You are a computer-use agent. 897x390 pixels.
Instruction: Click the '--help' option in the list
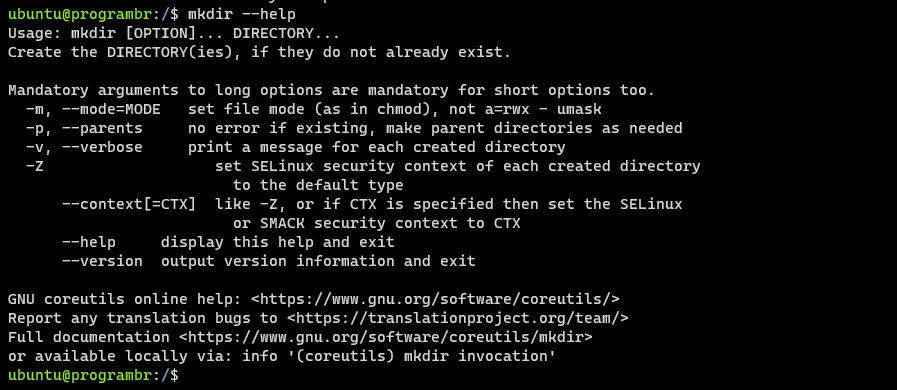tap(89, 242)
